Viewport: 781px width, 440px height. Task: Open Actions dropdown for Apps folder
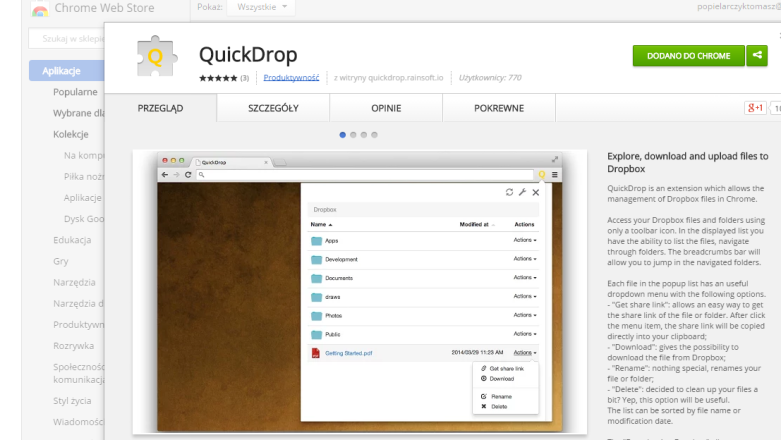pyautogui.click(x=525, y=240)
